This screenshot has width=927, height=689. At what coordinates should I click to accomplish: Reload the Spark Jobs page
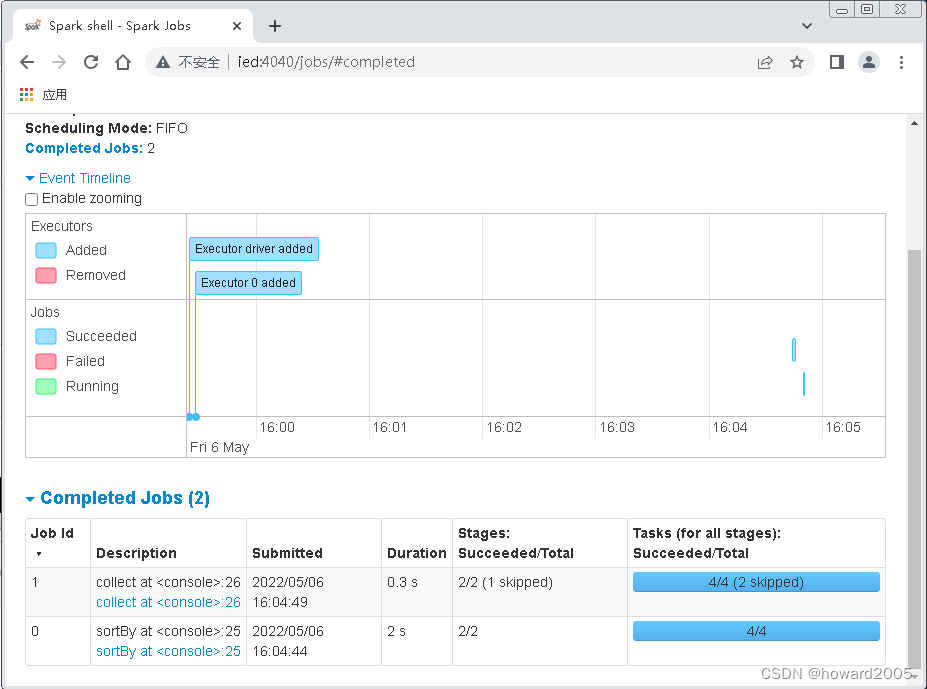pyautogui.click(x=91, y=62)
